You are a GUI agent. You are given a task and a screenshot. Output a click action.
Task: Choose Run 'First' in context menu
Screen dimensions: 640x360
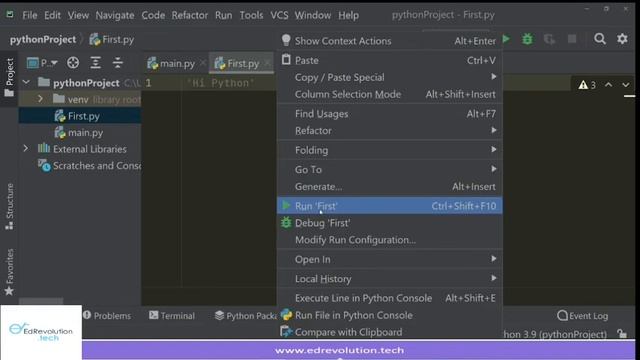tap(389, 206)
